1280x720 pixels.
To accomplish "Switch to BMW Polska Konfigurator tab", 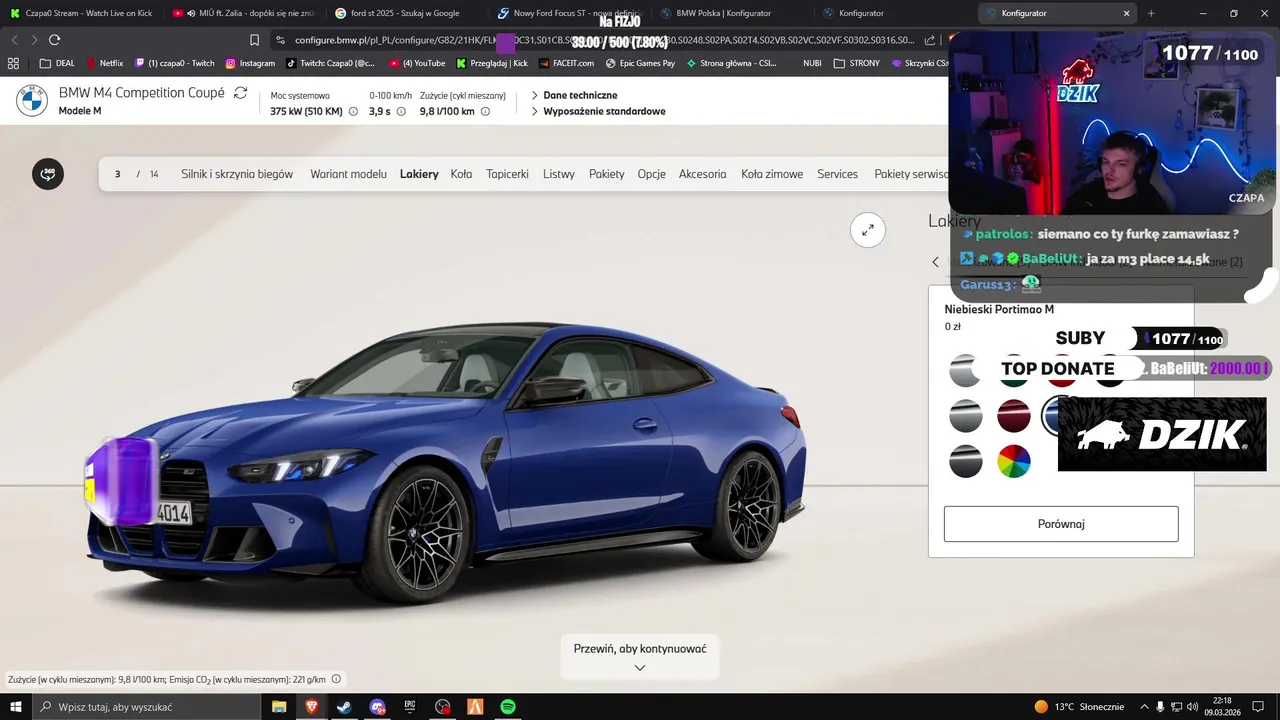I will coord(730,13).
